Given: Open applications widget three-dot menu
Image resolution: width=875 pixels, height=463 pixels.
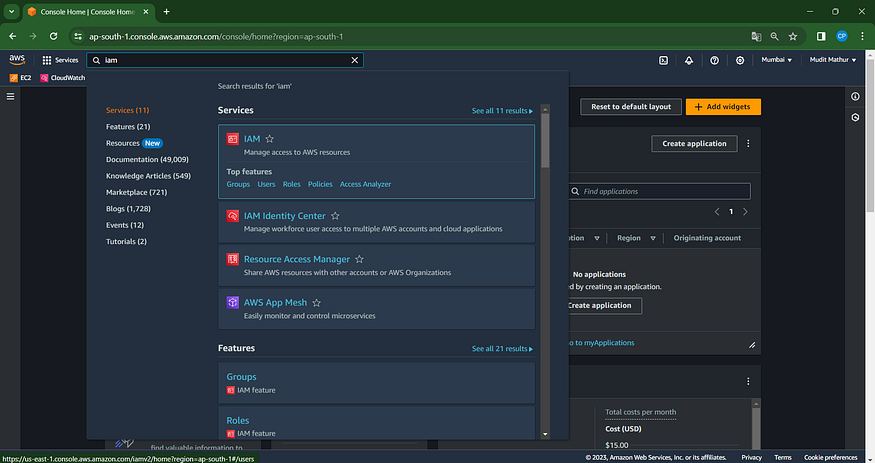Looking at the screenshot, I should click(748, 143).
